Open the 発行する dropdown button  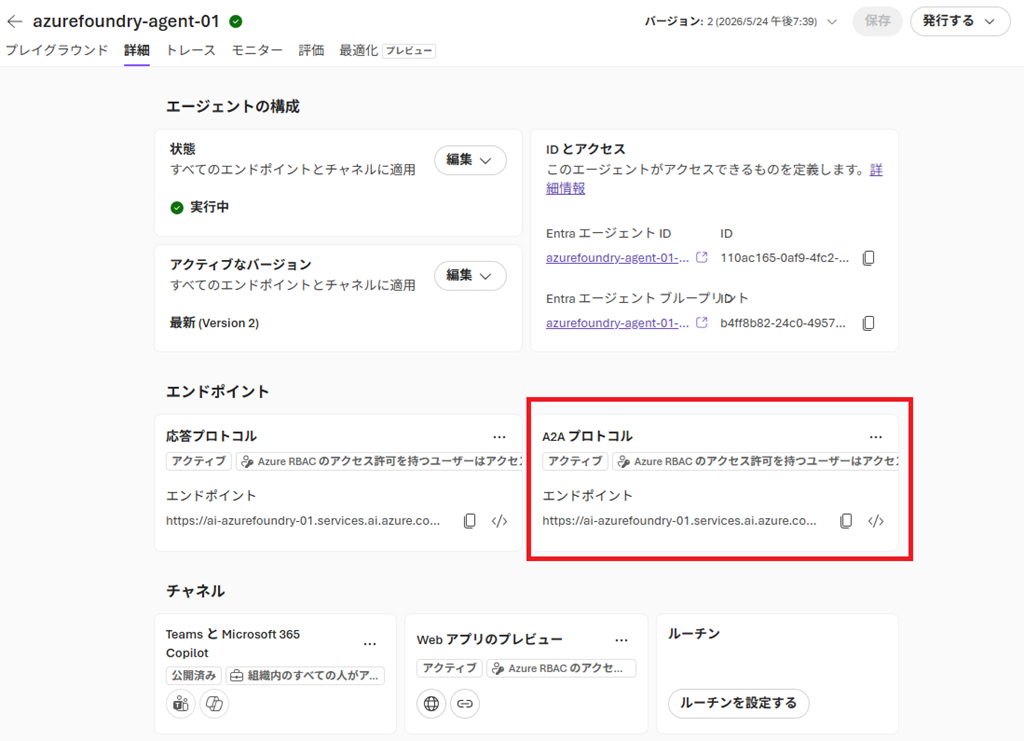click(960, 22)
